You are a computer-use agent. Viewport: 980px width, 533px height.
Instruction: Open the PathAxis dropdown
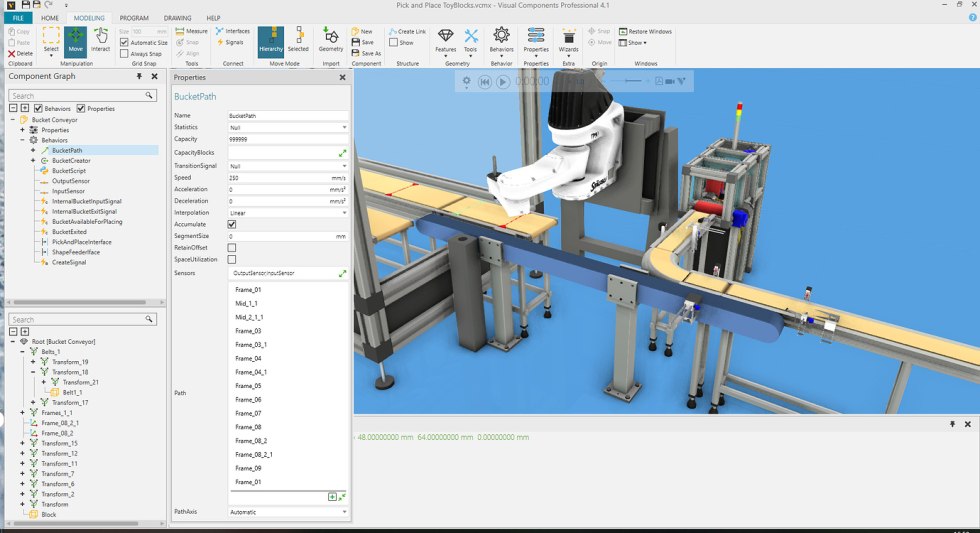coord(288,512)
